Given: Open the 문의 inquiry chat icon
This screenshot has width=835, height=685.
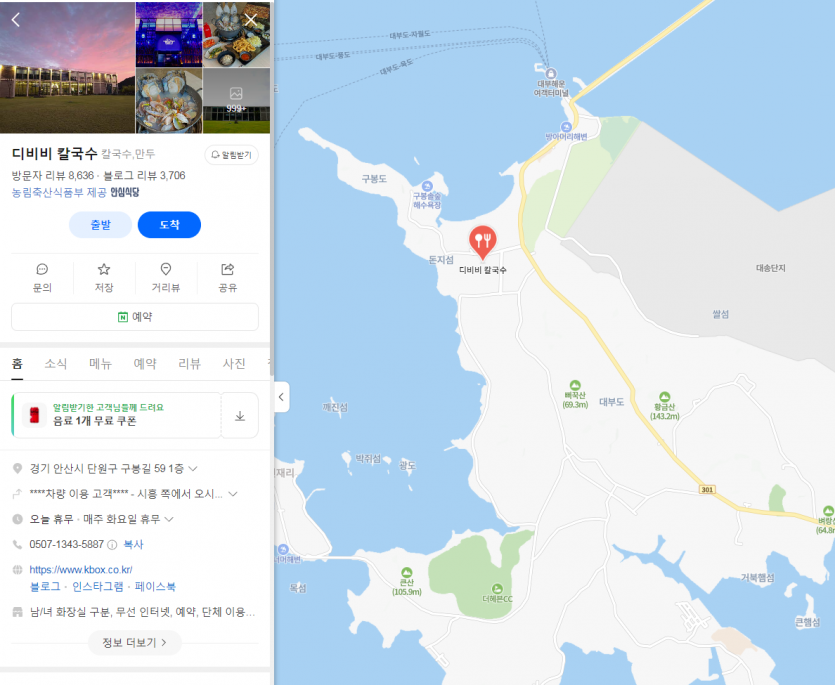Looking at the screenshot, I should pyautogui.click(x=42, y=278).
